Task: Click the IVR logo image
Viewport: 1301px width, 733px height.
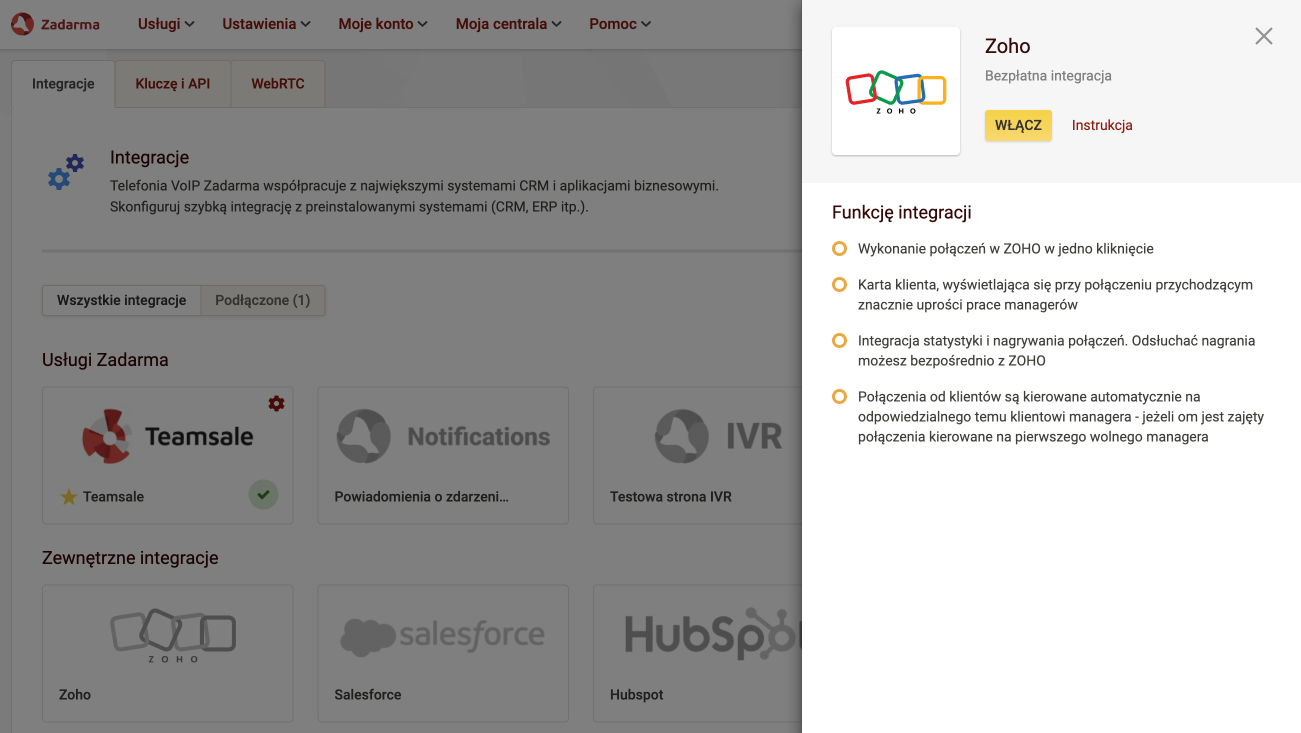Action: point(718,436)
